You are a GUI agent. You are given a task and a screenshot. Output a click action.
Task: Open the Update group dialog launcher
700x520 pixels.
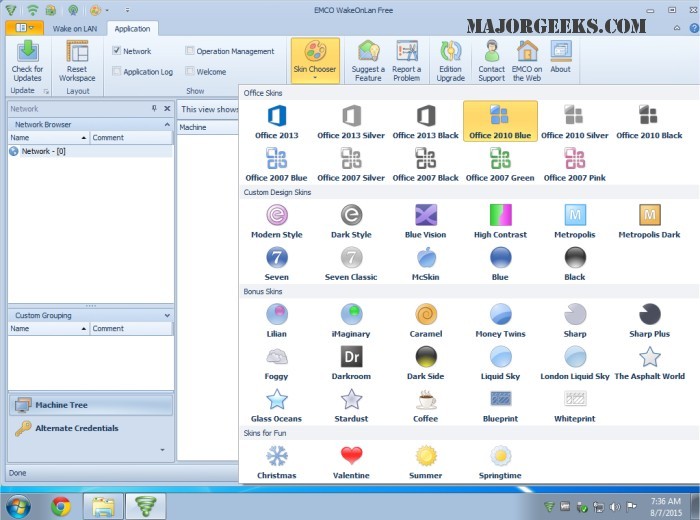46,91
